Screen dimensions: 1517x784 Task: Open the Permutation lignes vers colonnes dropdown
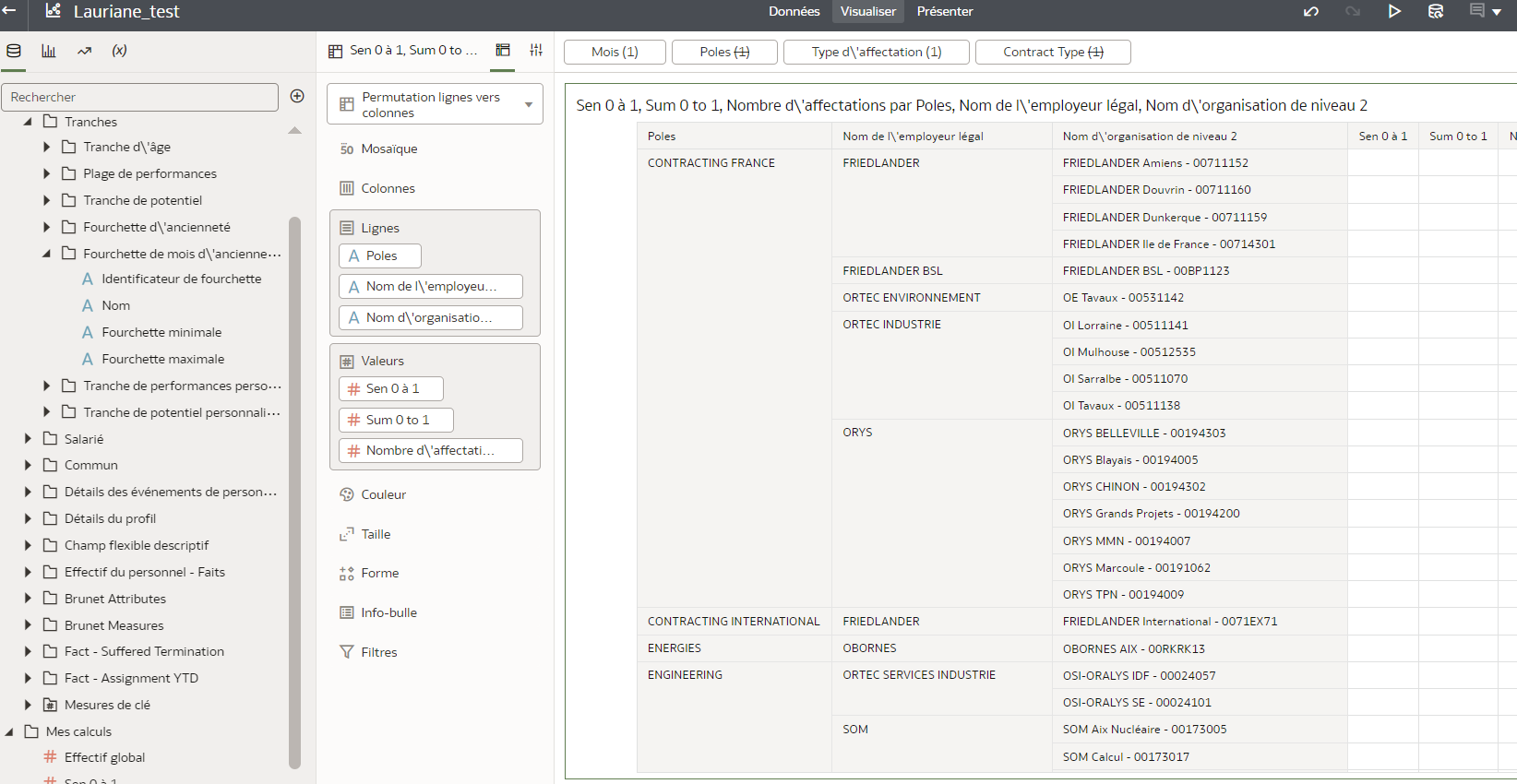[435, 104]
